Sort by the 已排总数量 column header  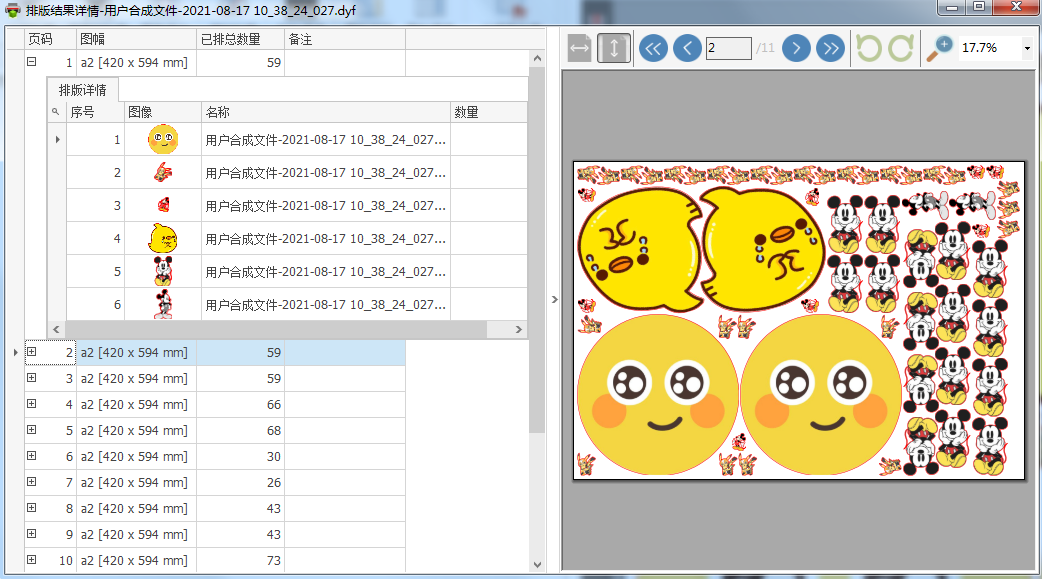(240, 39)
